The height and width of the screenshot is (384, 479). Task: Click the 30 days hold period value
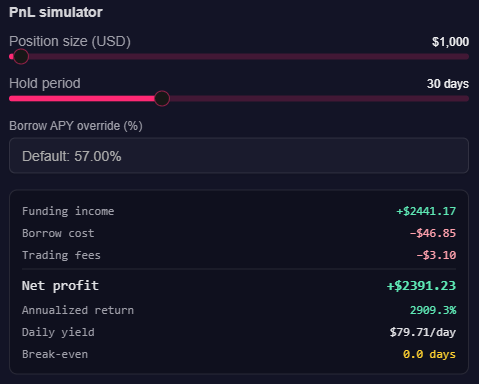coord(448,84)
